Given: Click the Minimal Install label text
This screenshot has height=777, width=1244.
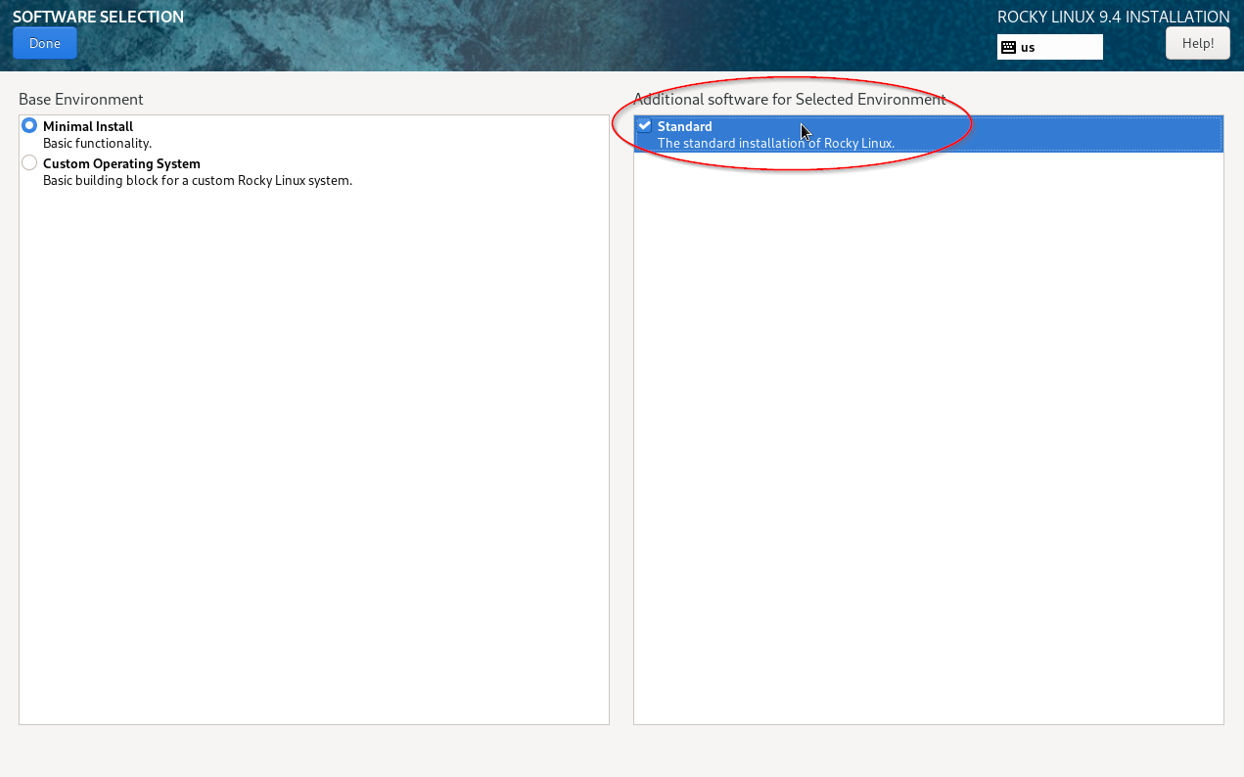Looking at the screenshot, I should pos(88,126).
